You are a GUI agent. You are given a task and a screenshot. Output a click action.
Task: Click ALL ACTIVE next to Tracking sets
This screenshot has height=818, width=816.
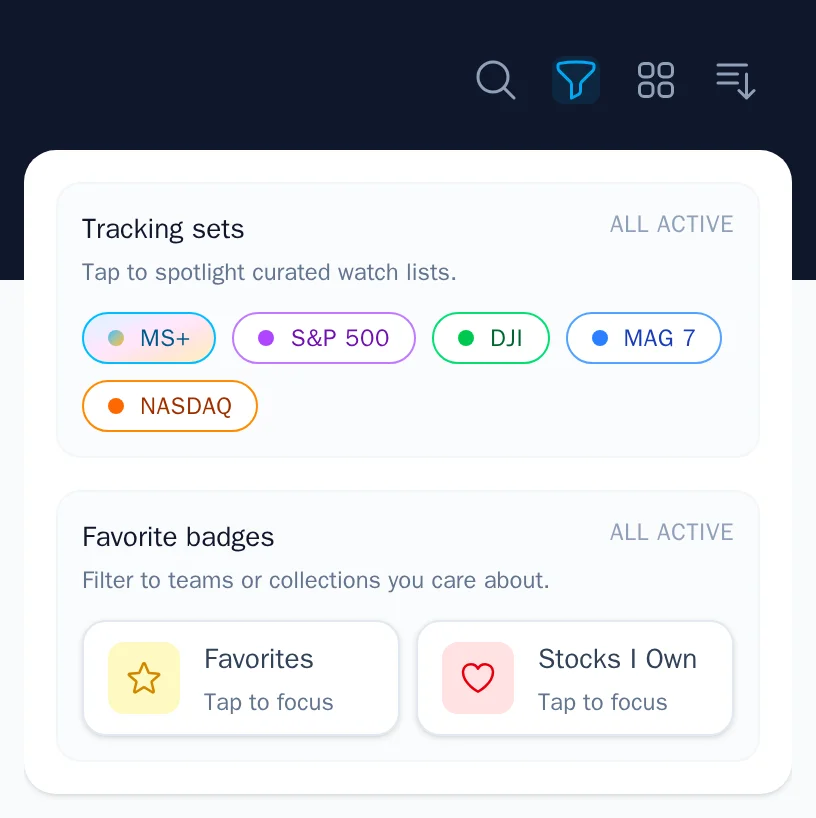(x=671, y=224)
